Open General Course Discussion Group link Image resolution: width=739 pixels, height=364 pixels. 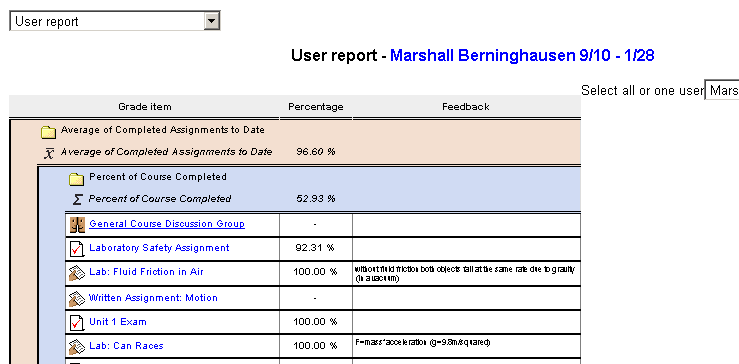pos(167,224)
